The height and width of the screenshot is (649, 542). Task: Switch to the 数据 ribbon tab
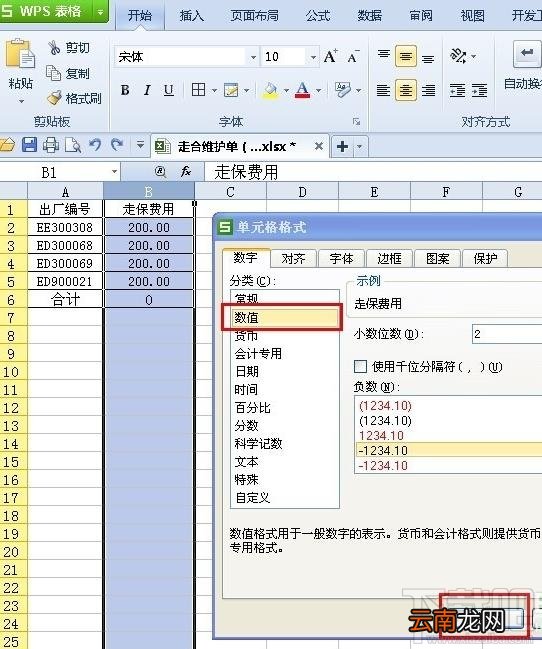tap(369, 16)
